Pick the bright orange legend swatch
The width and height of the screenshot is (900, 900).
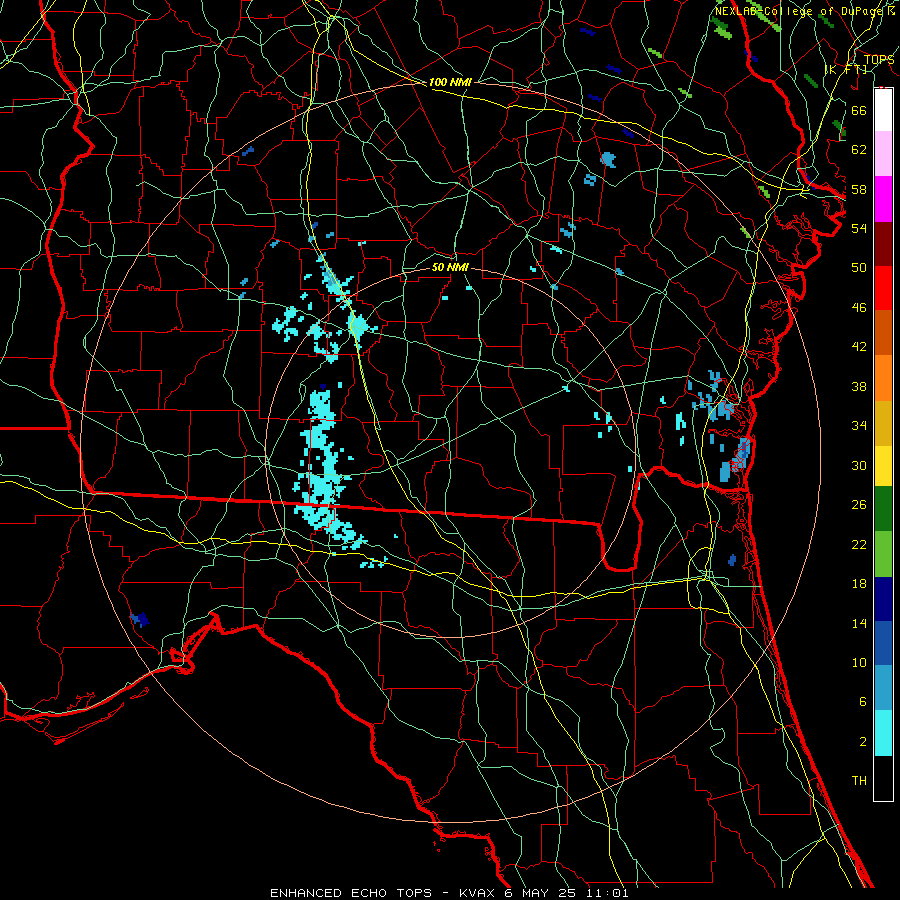pos(883,377)
